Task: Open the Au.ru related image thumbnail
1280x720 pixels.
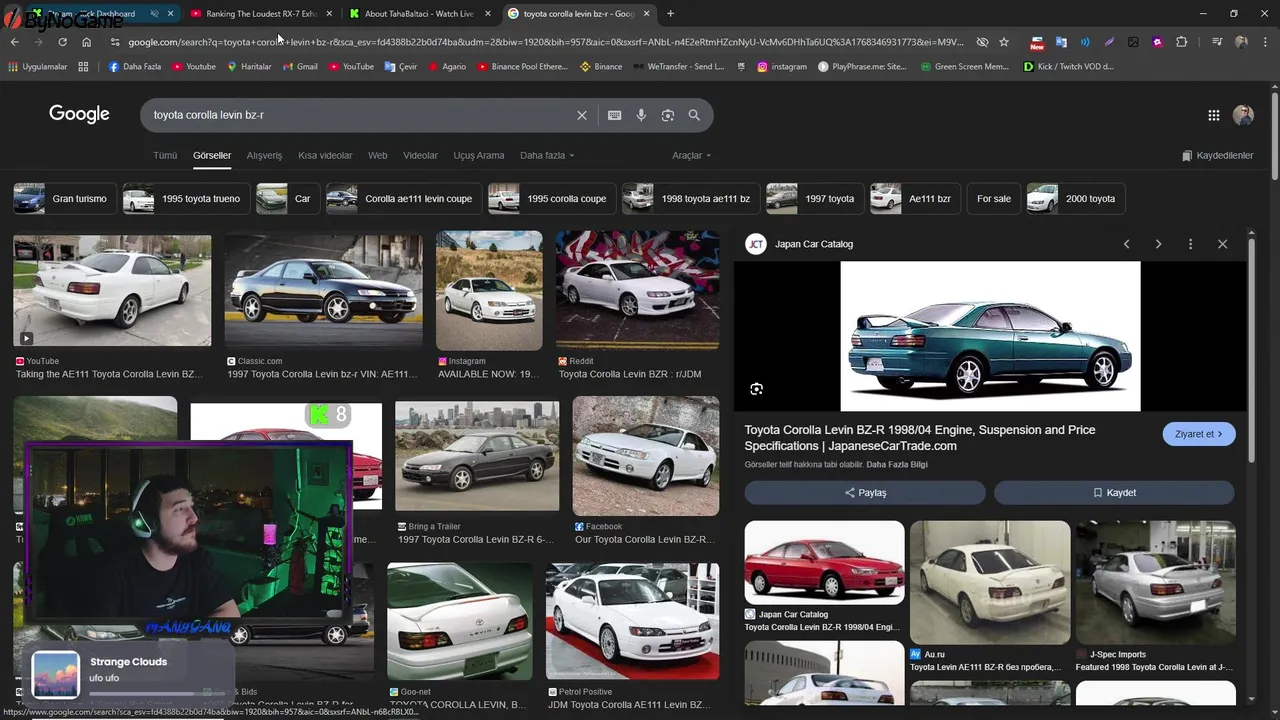Action: [990, 582]
